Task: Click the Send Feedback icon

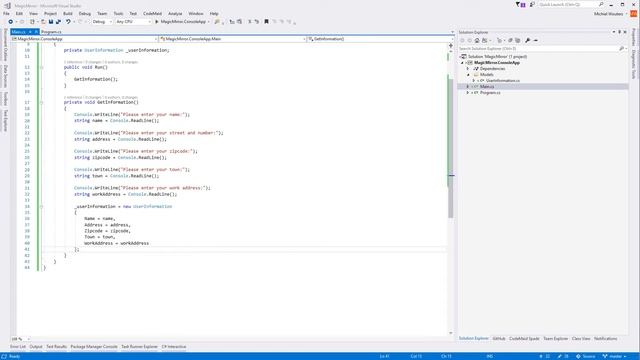Action: pos(532,4)
